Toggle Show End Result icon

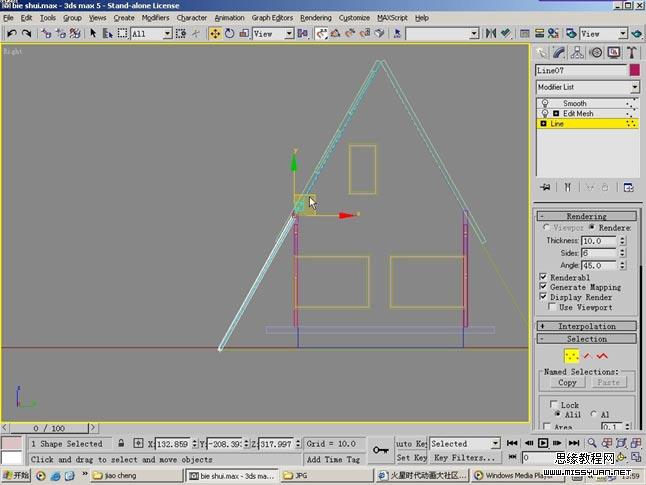pyautogui.click(x=567, y=187)
